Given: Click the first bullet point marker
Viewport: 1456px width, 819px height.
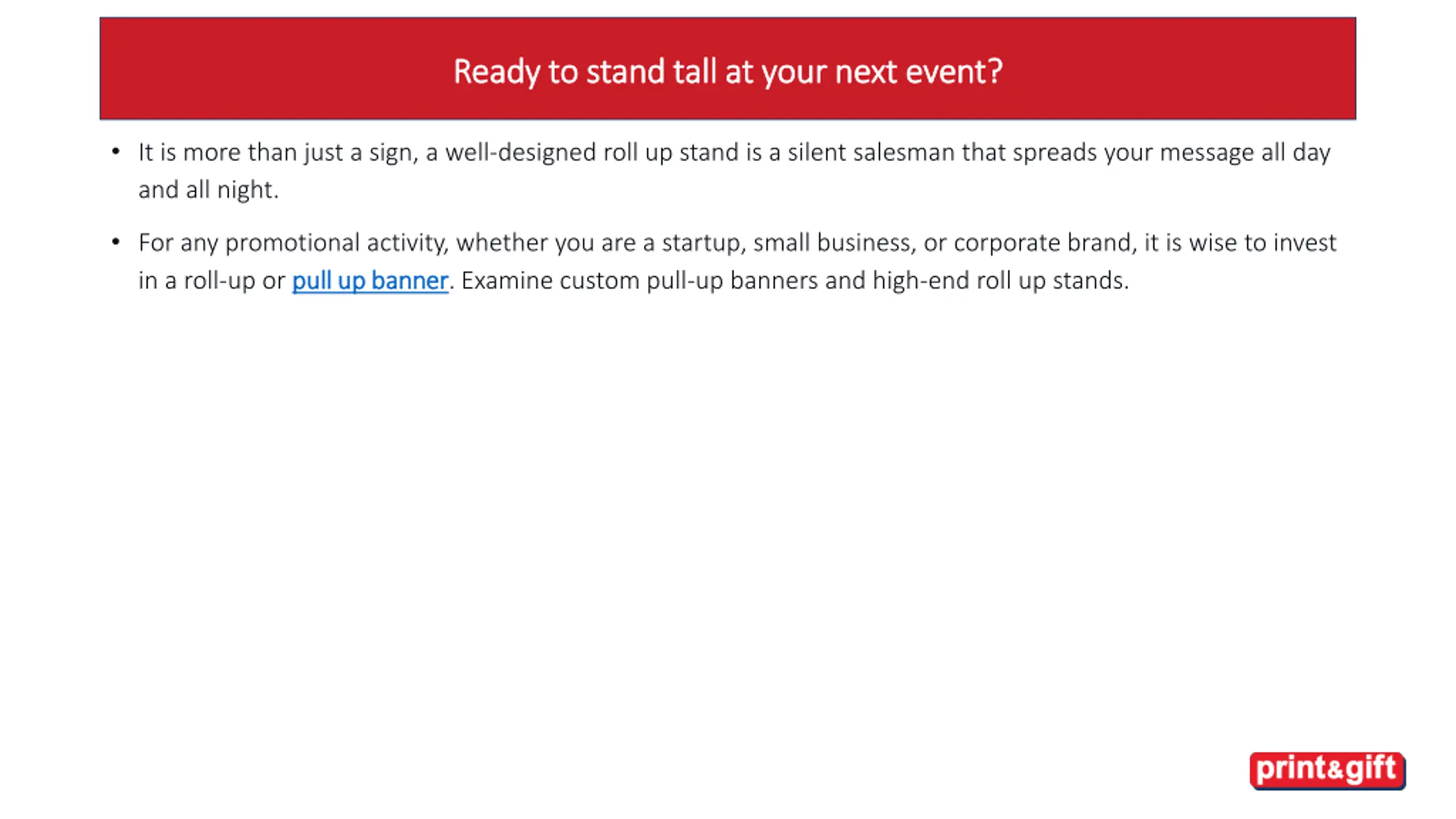Looking at the screenshot, I should 116,152.
